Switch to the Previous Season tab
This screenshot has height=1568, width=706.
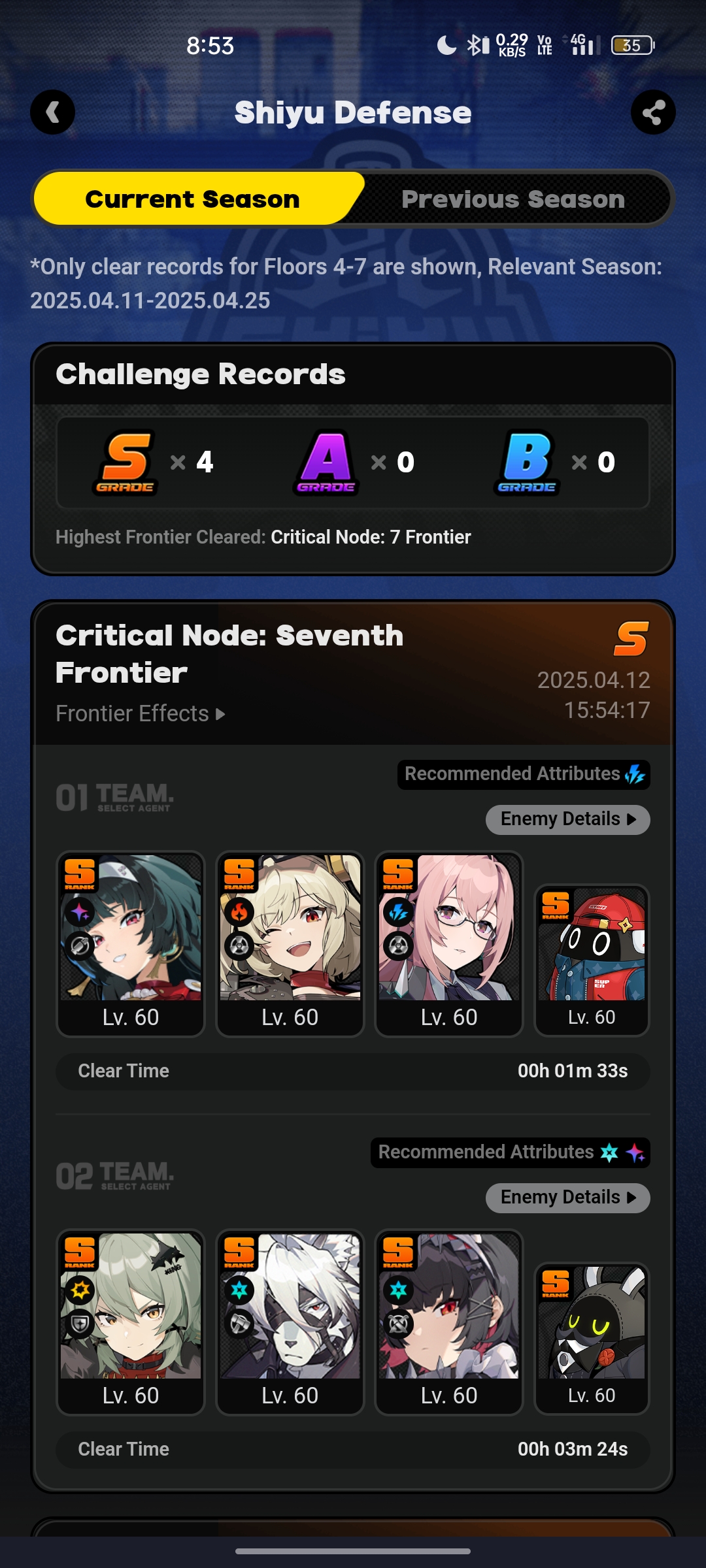[513, 199]
